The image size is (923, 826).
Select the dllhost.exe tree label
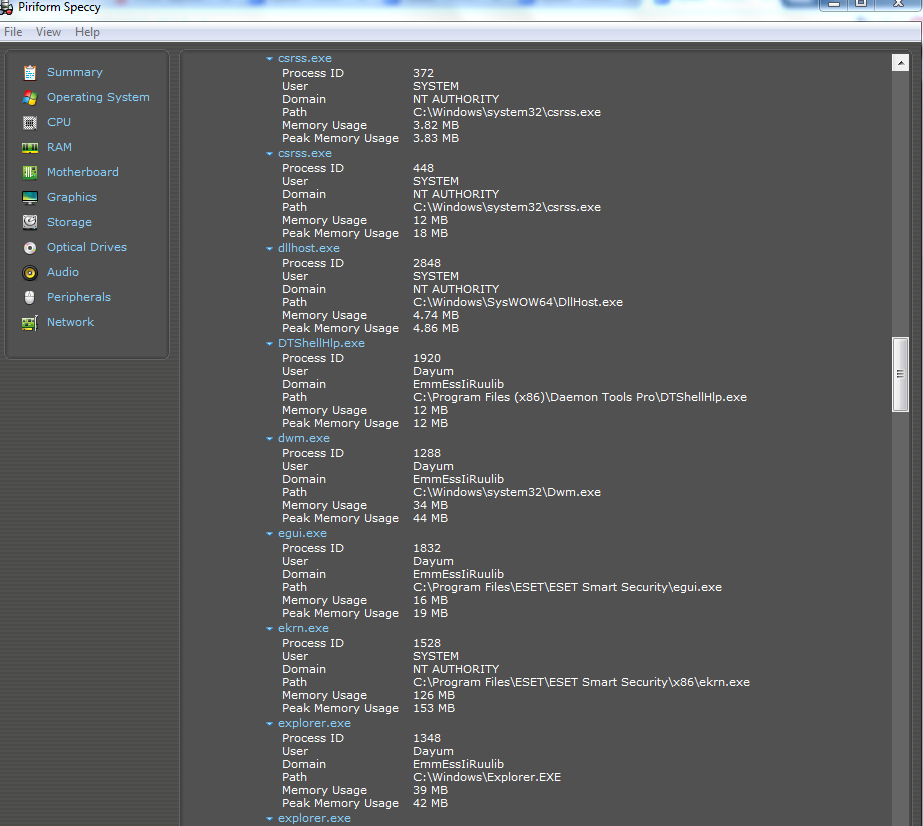[309, 248]
